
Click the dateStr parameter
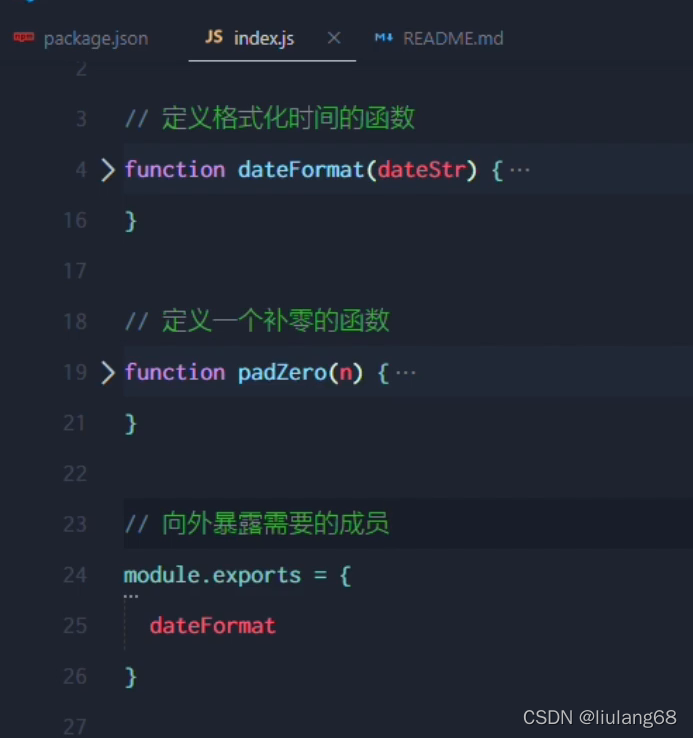pyautogui.click(x=422, y=169)
